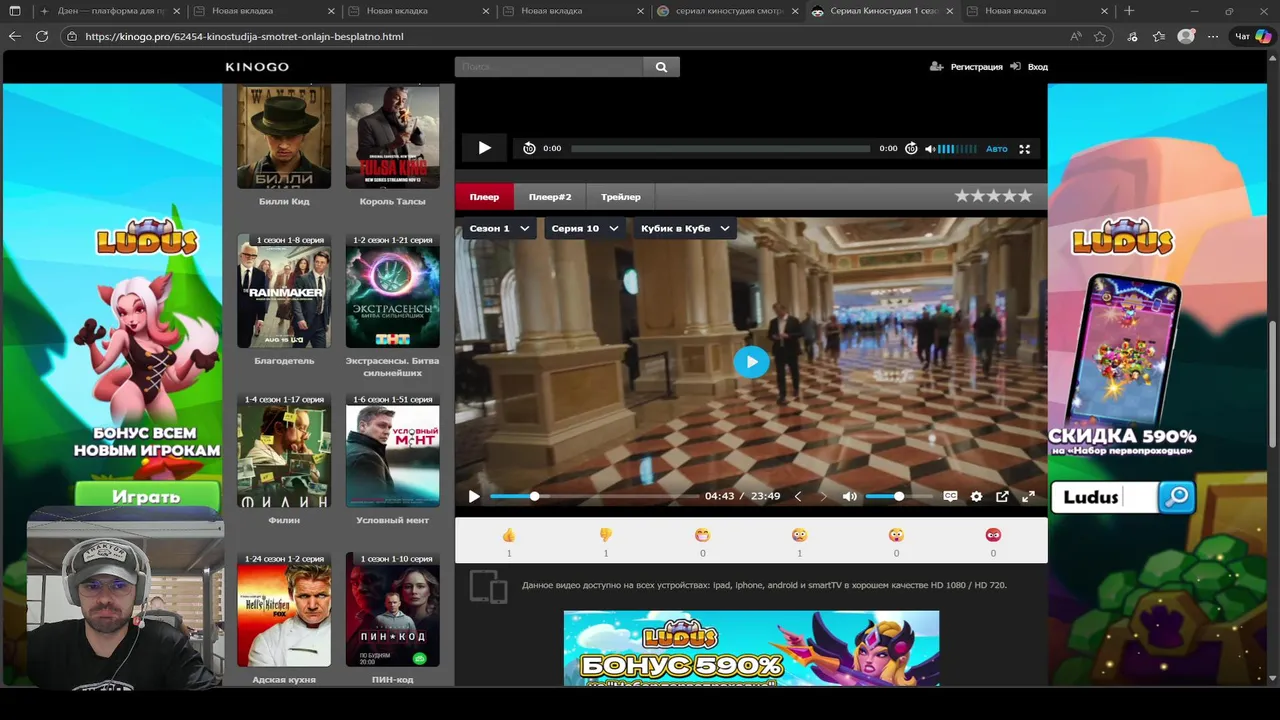Open the Экстрасенсы poster thumbnail
Viewport: 1280px width, 720px height.
(x=393, y=291)
